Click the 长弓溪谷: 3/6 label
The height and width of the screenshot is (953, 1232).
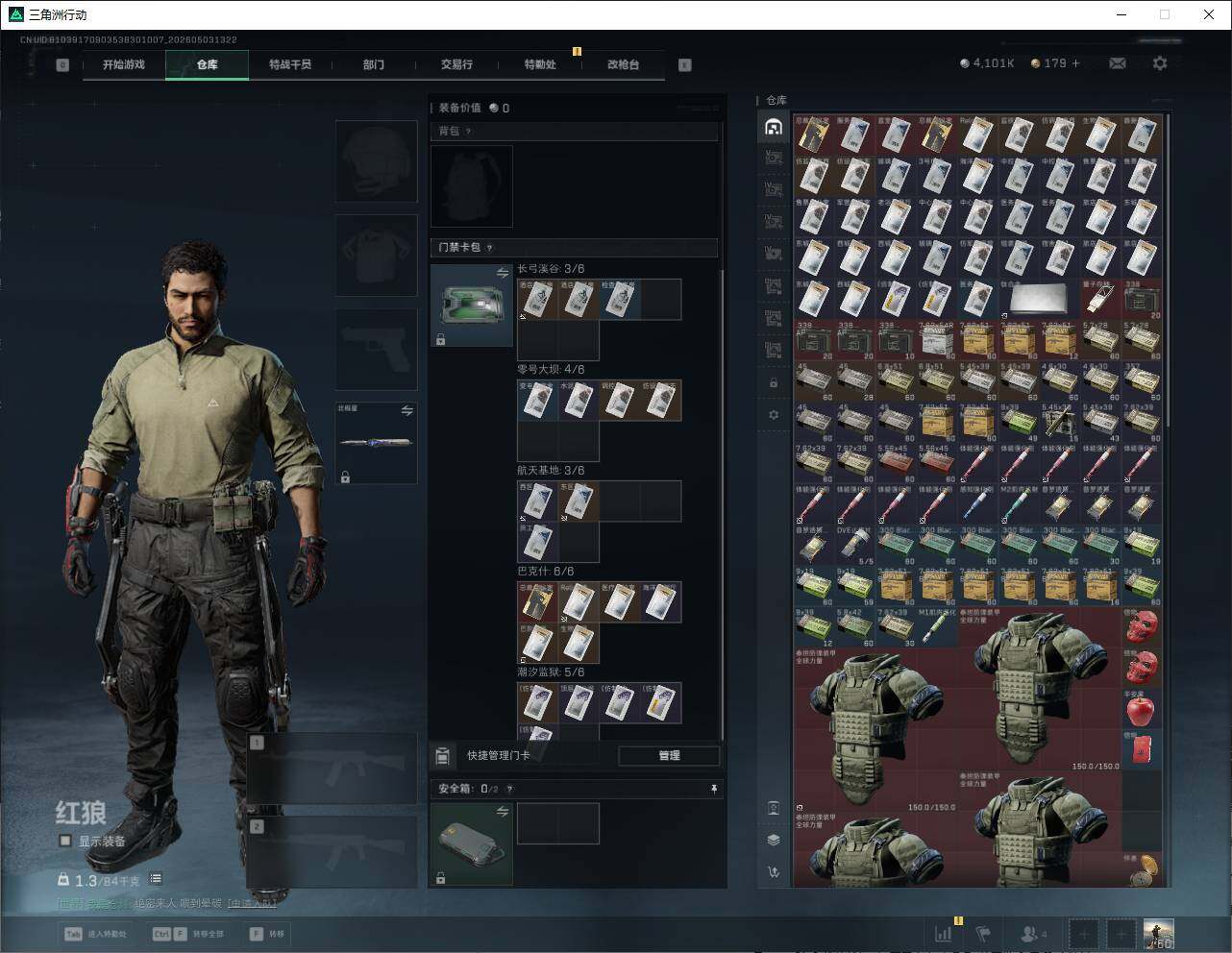tap(551, 269)
